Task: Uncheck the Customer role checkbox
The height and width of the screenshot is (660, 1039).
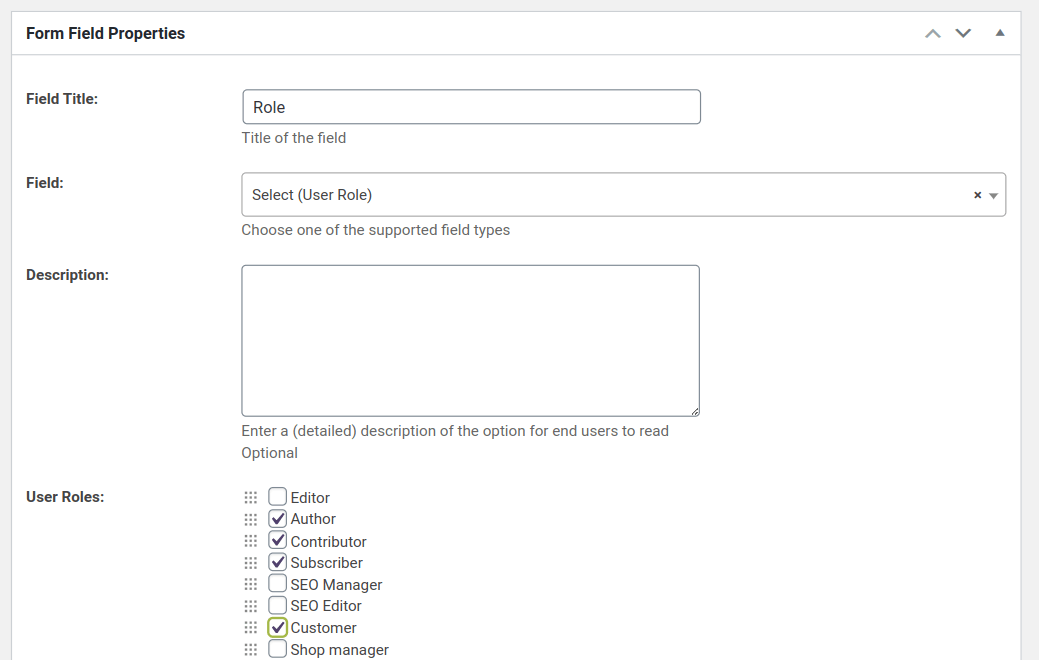Action: (278, 627)
